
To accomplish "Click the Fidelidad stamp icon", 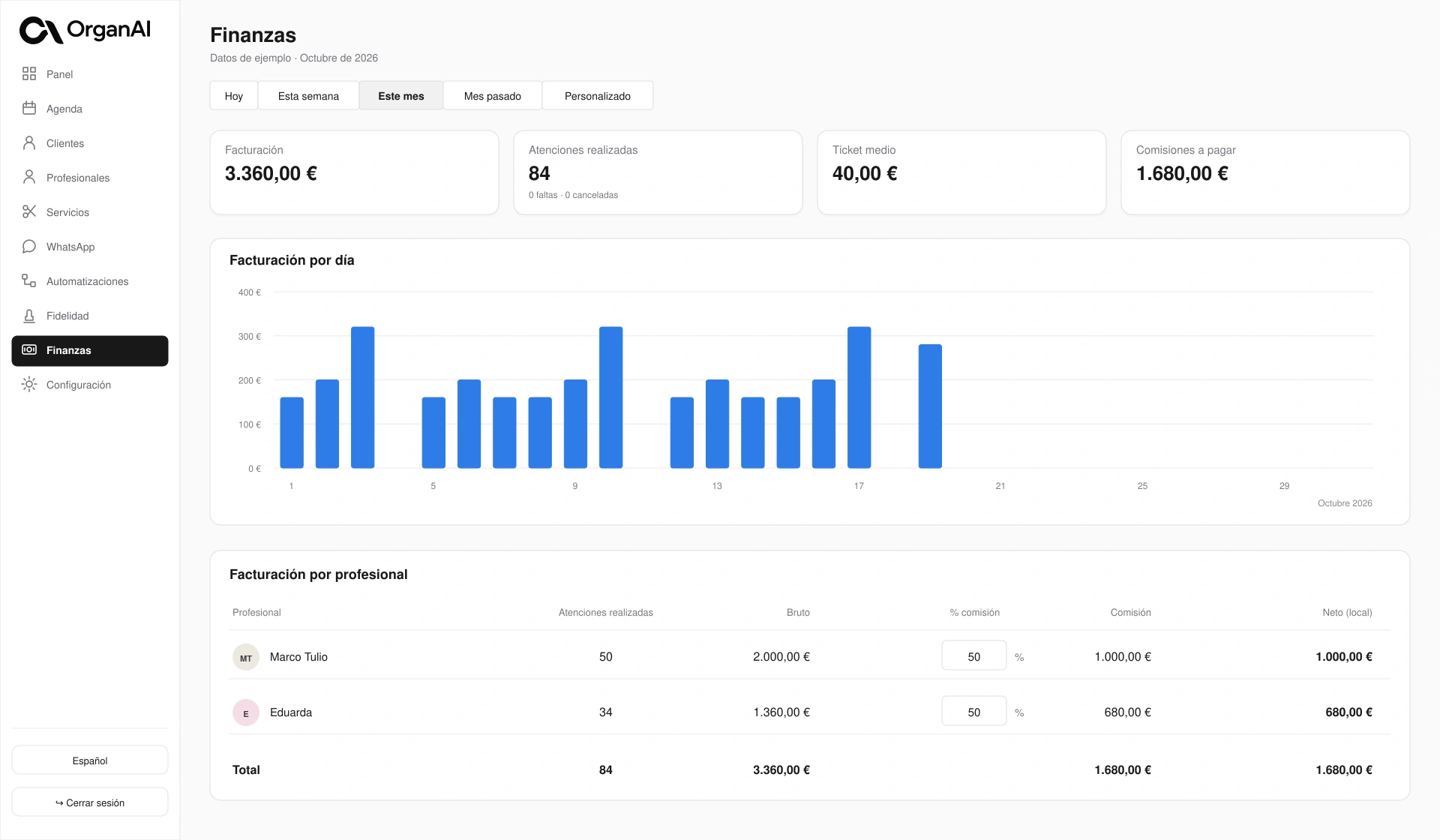I will coord(29,315).
